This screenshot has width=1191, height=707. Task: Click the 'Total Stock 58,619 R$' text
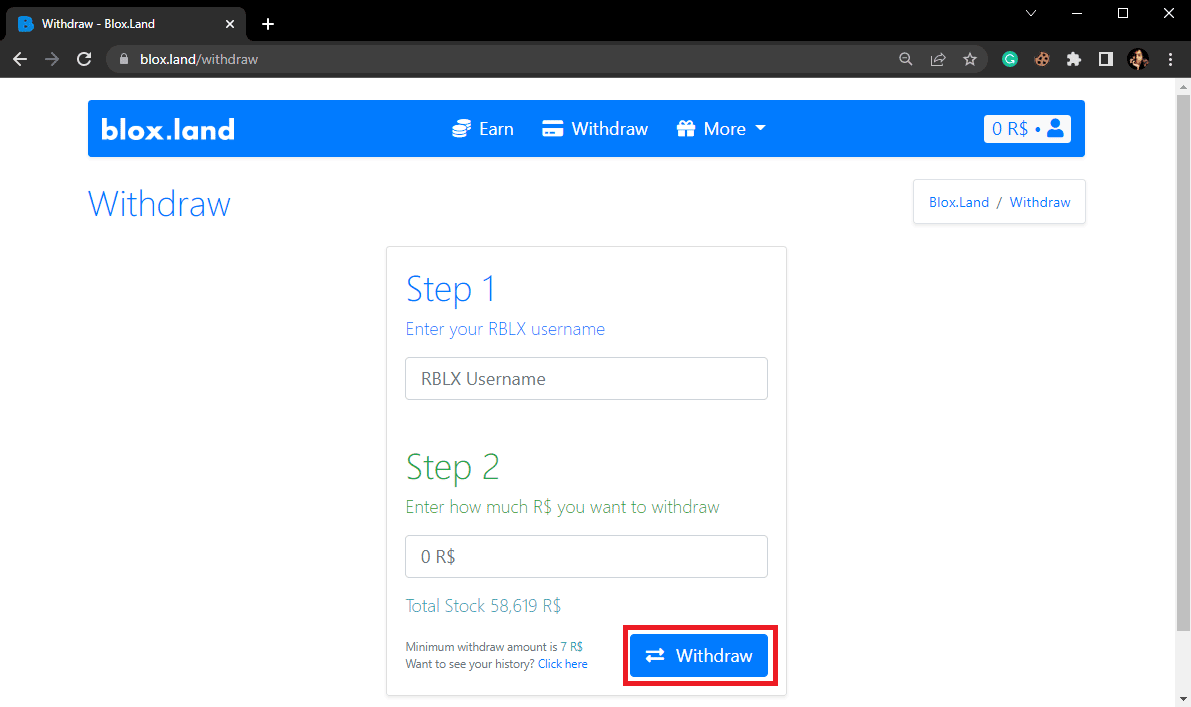(x=483, y=606)
